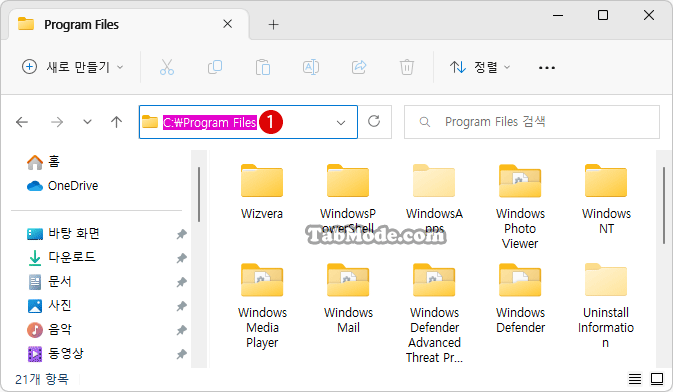Click the search magnifier icon
This screenshot has height=392, width=673.
point(424,122)
